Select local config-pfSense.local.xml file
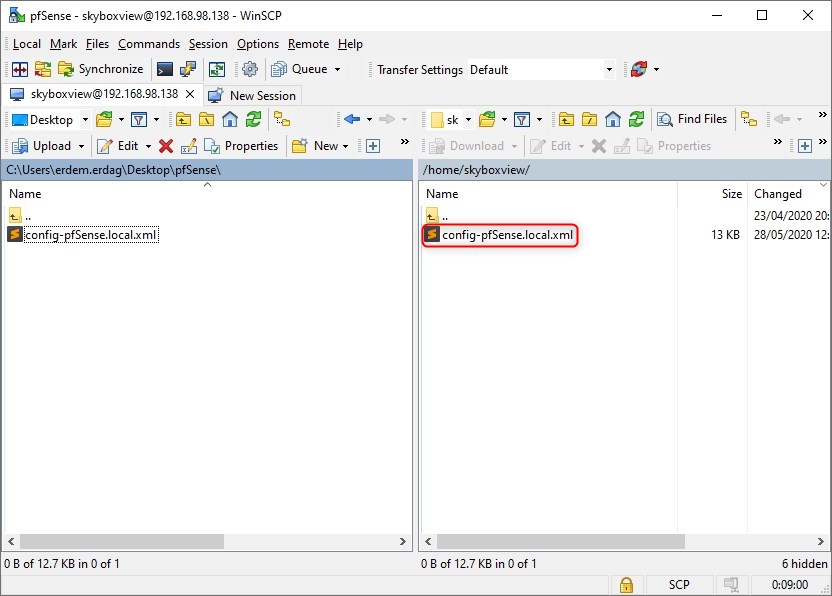This screenshot has height=596, width=832. coord(83,235)
